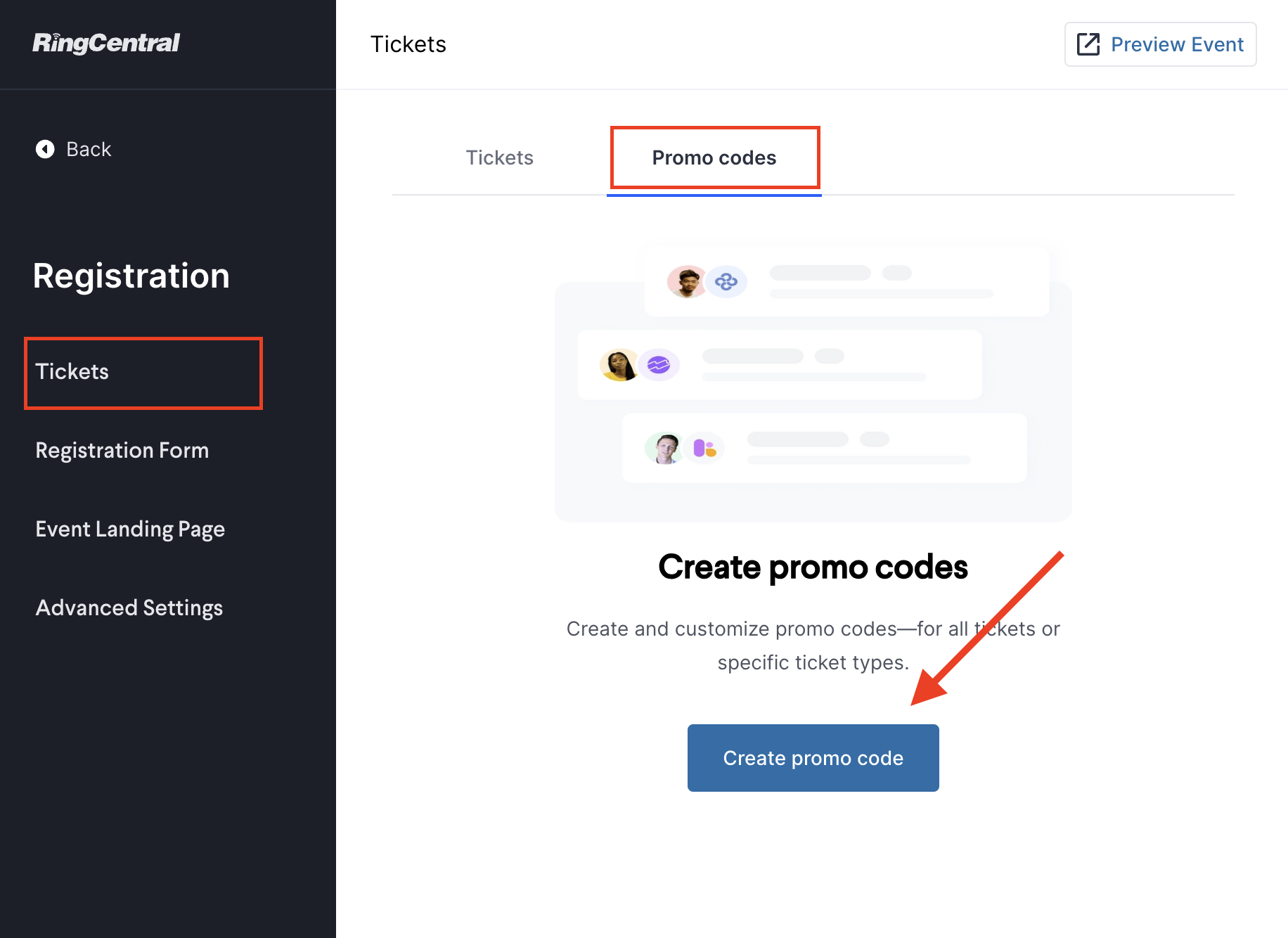
Task: Open the Registration Form section
Action: (122, 450)
